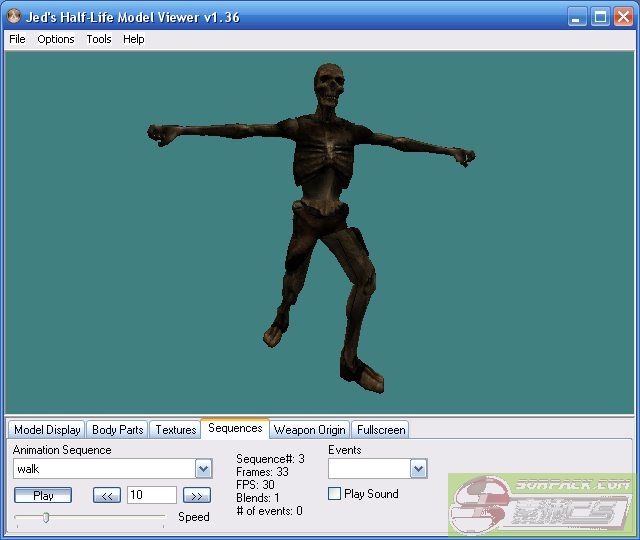Click the app icon in the title bar
640x540 pixels.
[13, 17]
